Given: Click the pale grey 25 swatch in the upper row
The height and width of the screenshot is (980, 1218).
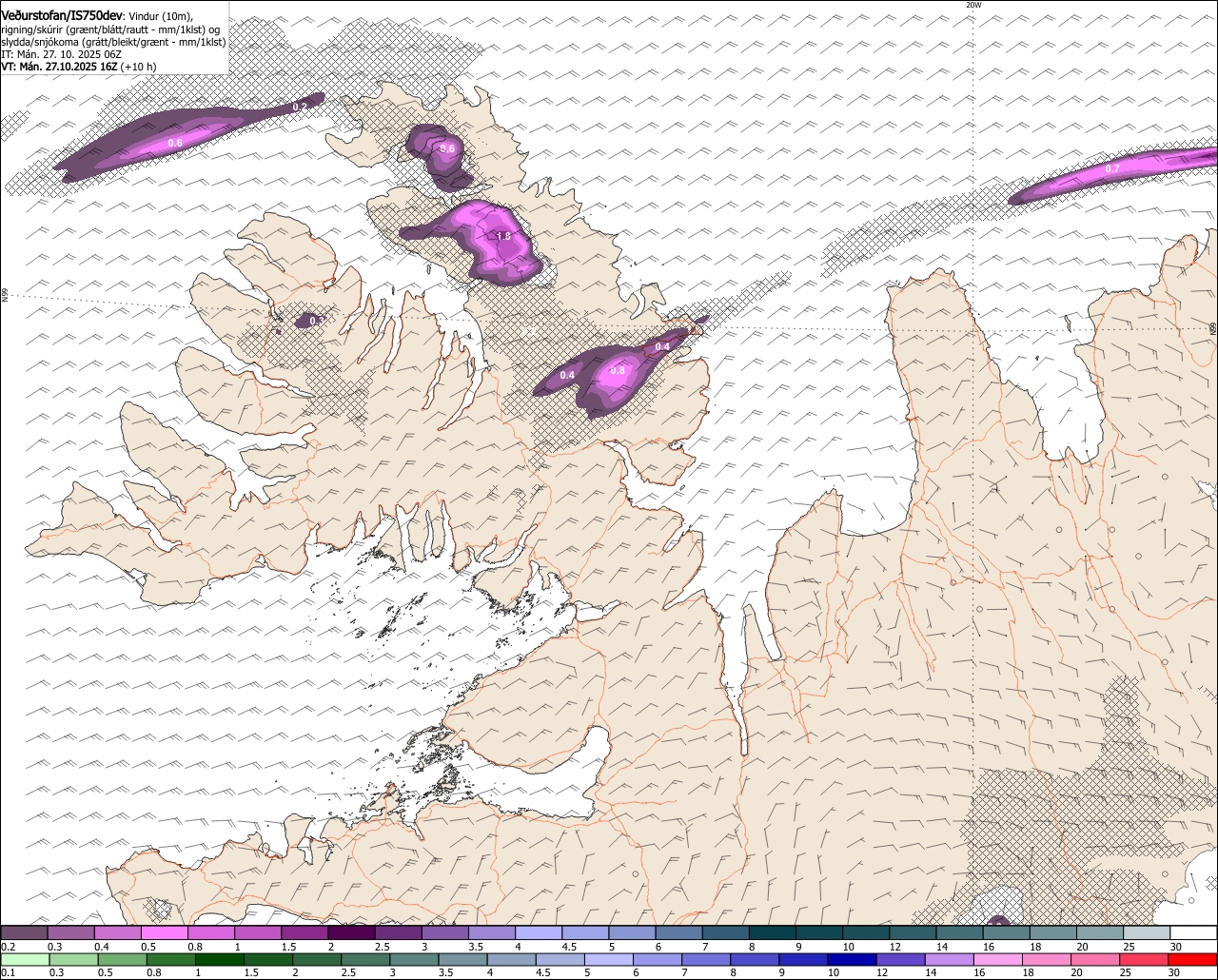Looking at the screenshot, I should pyautogui.click(x=1147, y=933).
